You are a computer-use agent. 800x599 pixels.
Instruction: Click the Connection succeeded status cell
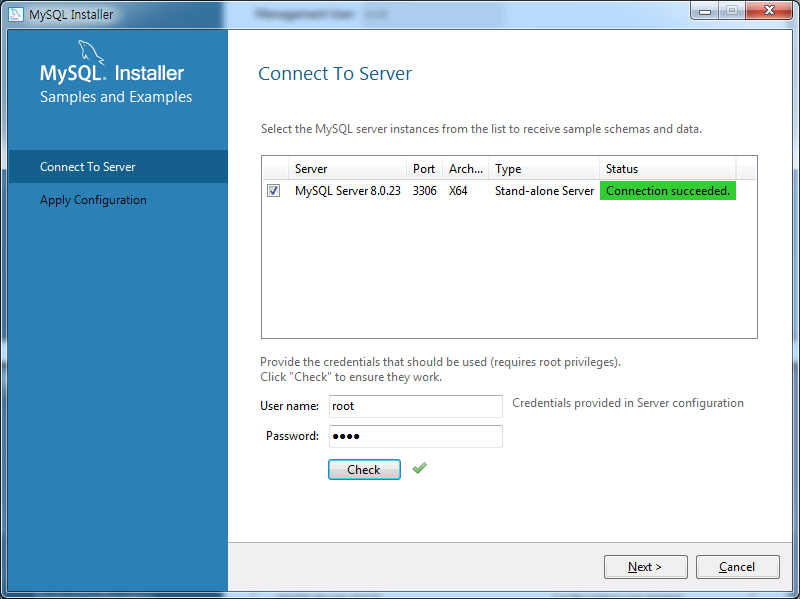click(668, 191)
